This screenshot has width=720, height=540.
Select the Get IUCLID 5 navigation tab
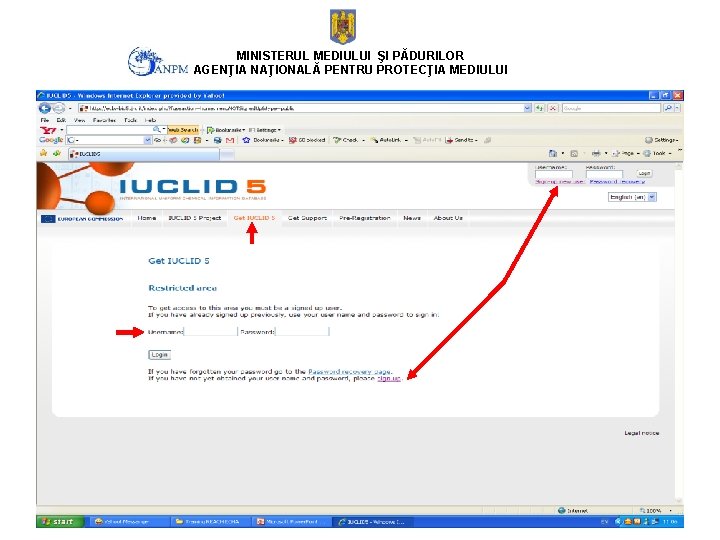[x=254, y=218]
